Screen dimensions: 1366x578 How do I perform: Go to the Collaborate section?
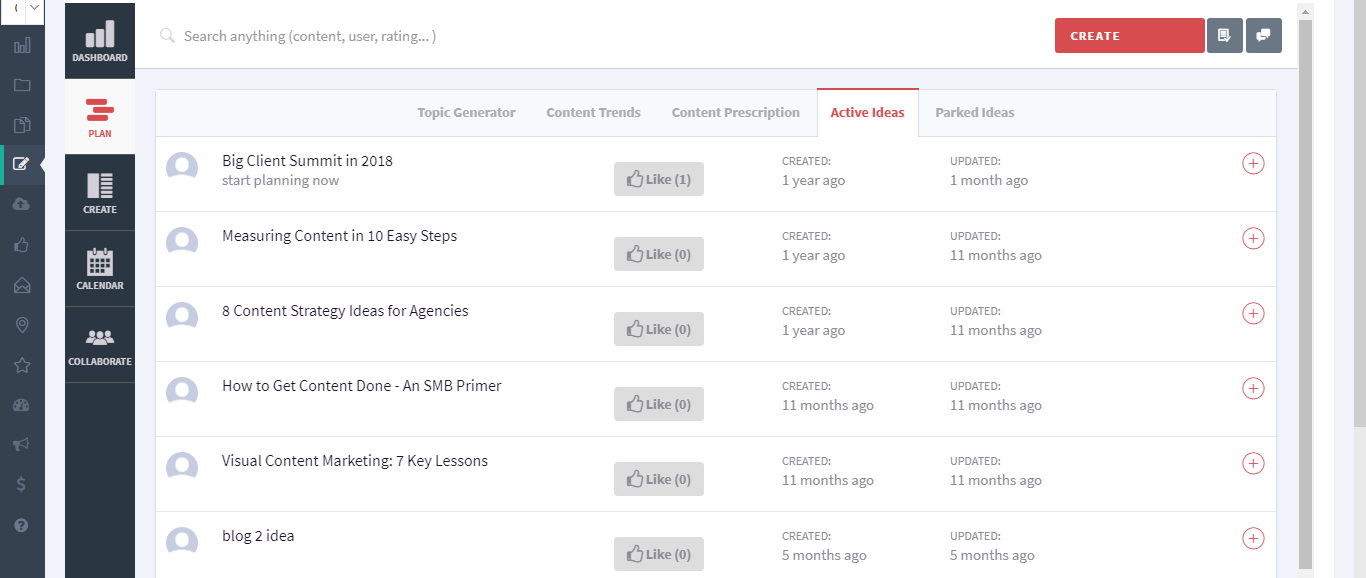(99, 345)
